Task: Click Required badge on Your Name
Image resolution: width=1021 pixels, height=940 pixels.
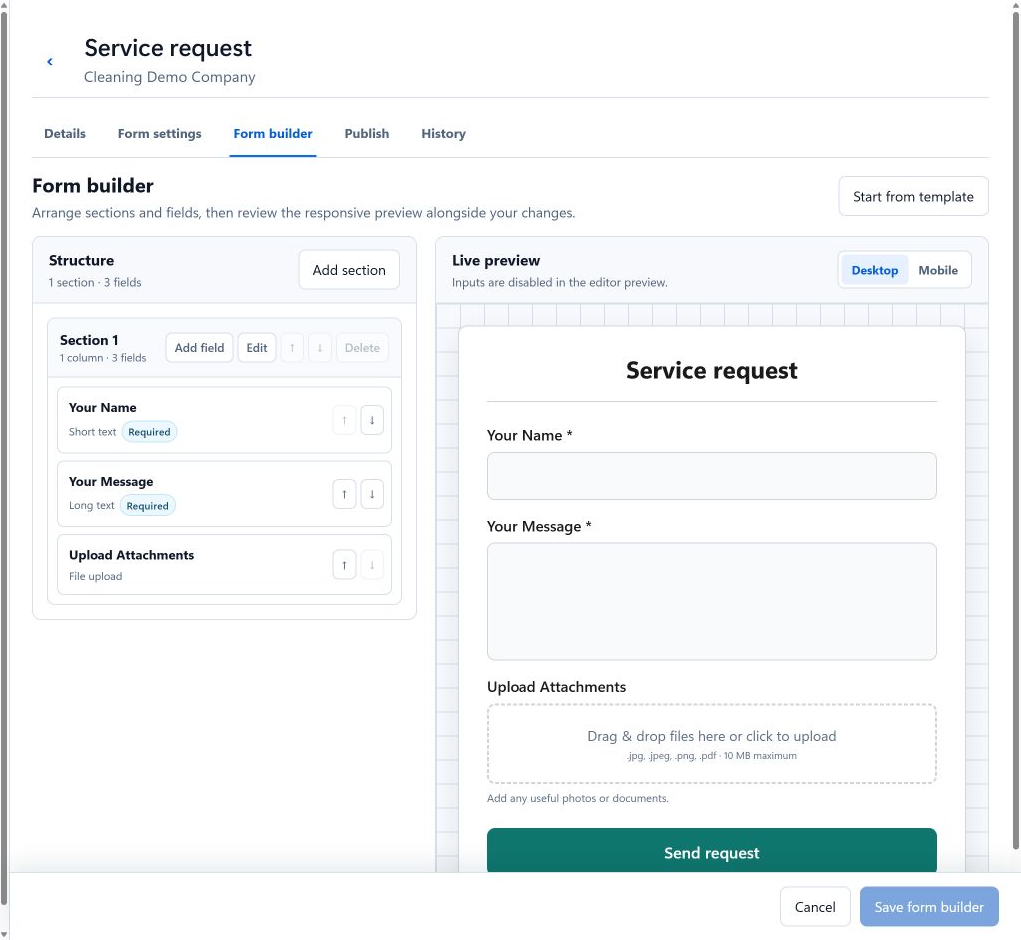Action: [x=149, y=432]
